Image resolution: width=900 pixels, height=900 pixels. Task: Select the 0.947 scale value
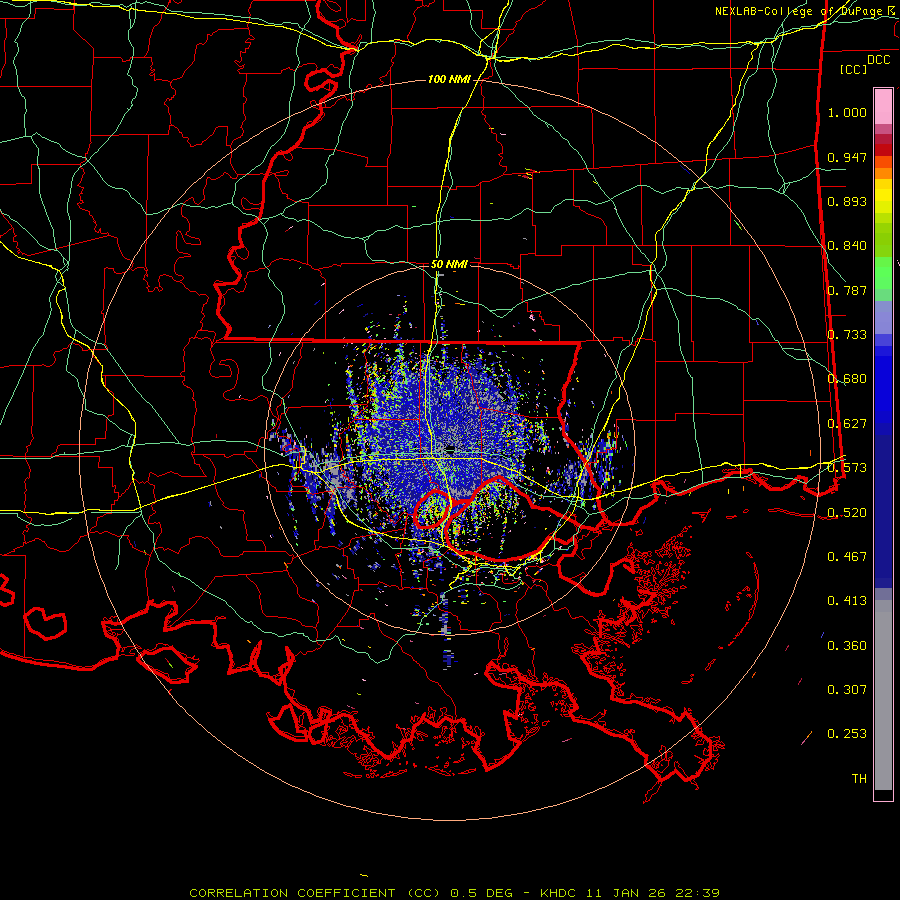(847, 157)
